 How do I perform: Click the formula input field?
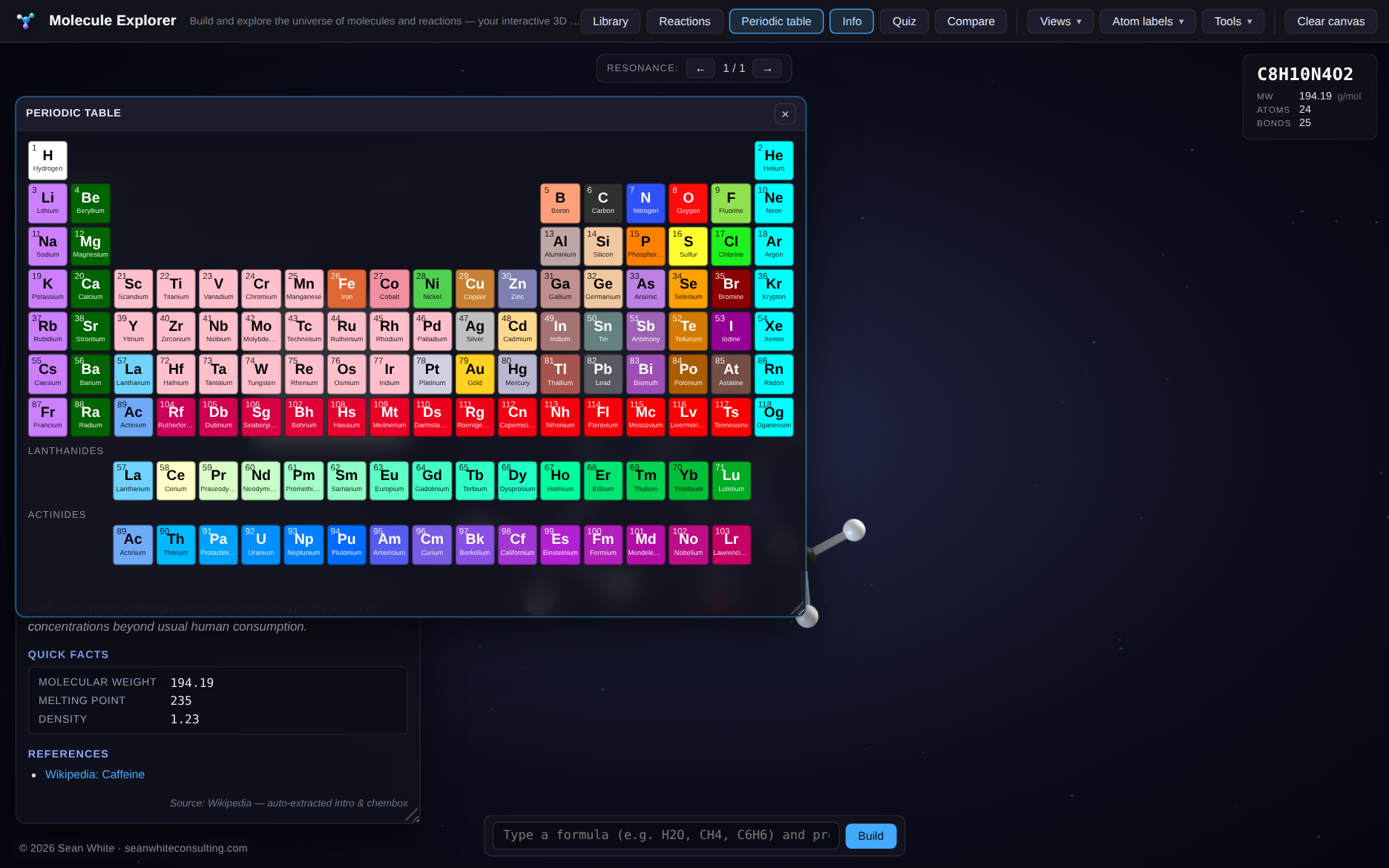tap(666, 835)
